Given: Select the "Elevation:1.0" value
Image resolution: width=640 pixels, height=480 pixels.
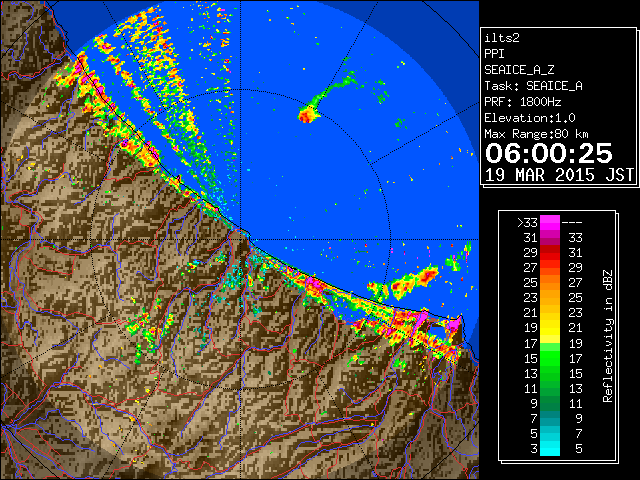Looking at the screenshot, I should pos(530,118).
